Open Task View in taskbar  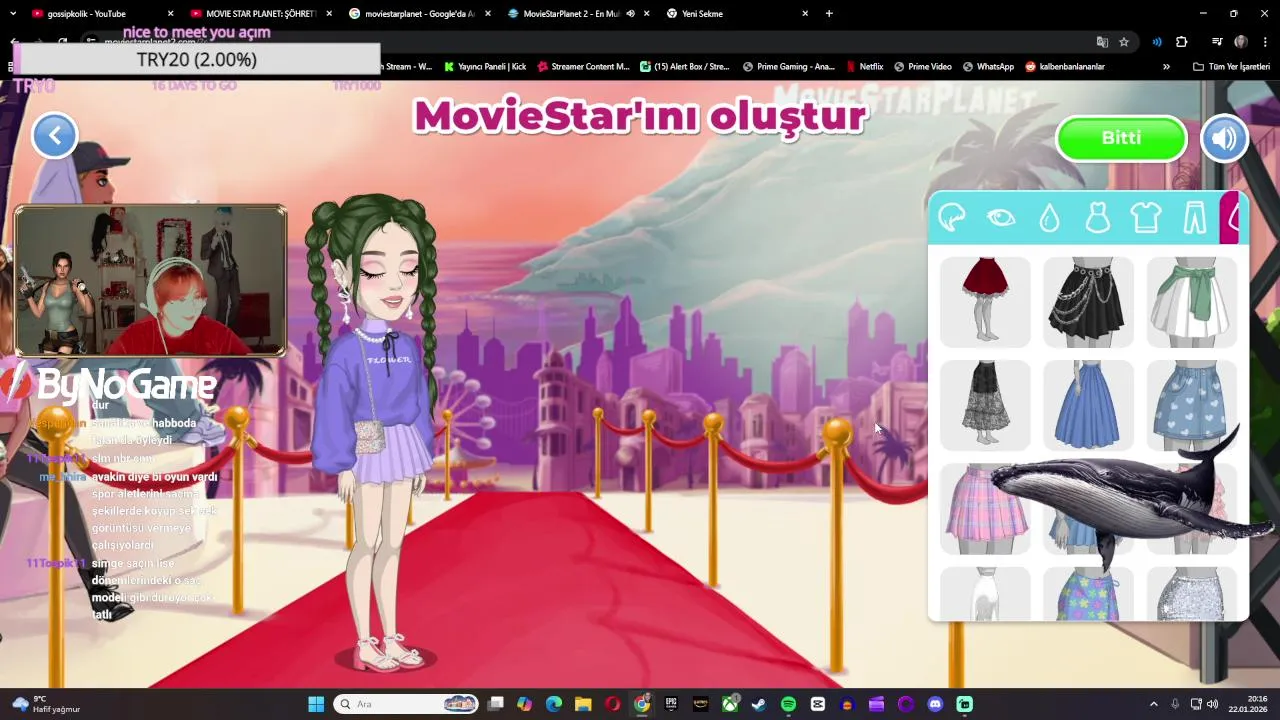click(495, 704)
